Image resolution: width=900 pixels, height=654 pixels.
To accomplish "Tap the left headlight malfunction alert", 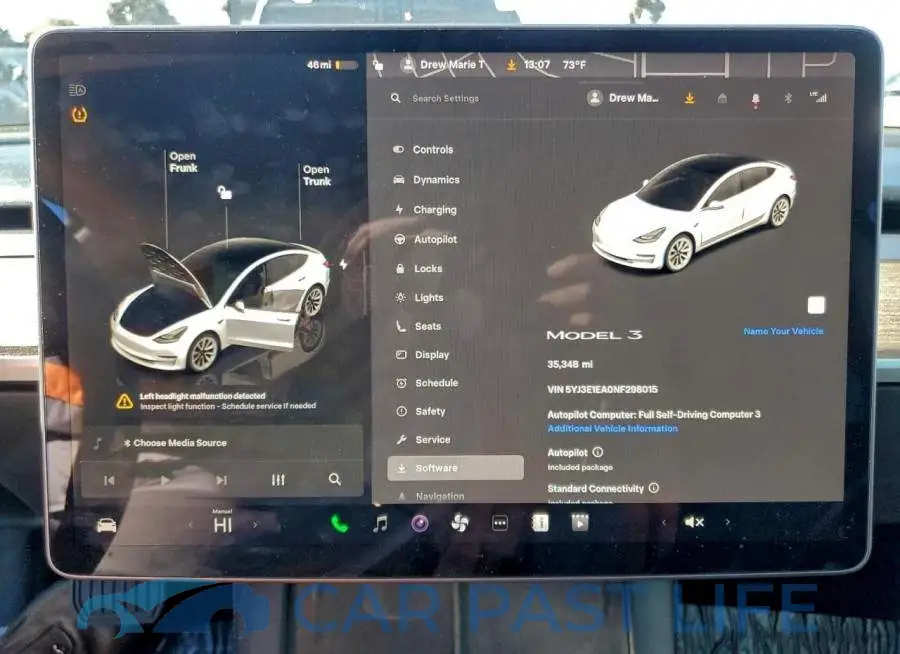I will [217, 401].
